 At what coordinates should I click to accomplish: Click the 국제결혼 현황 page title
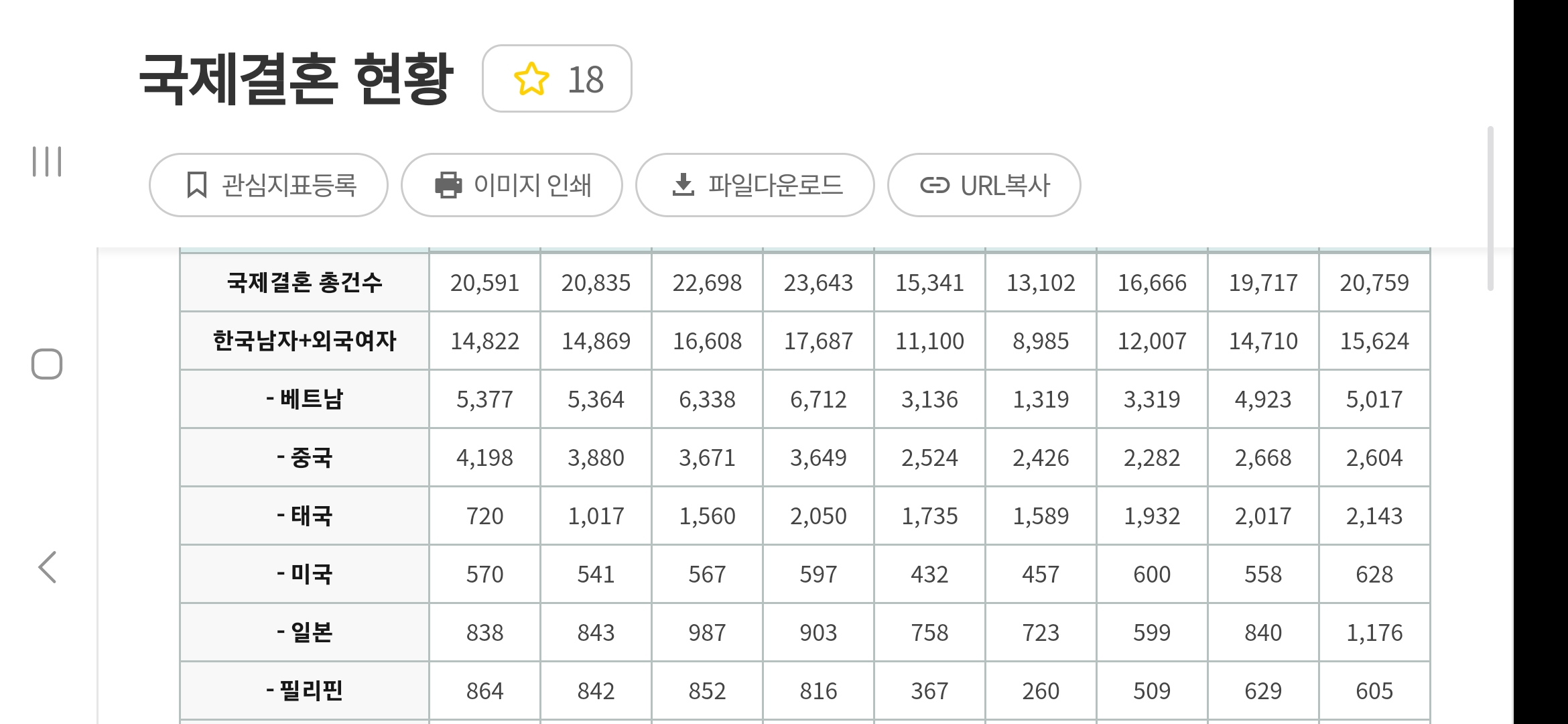click(296, 79)
